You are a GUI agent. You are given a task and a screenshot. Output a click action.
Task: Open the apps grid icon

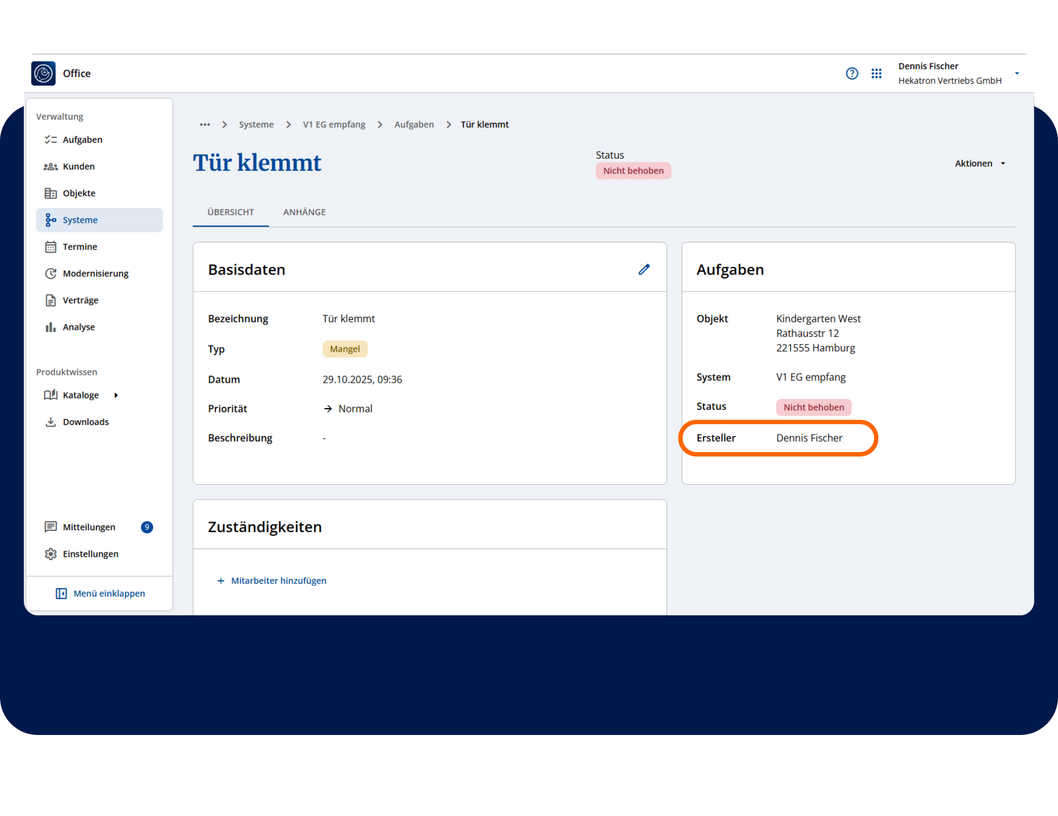(x=876, y=73)
